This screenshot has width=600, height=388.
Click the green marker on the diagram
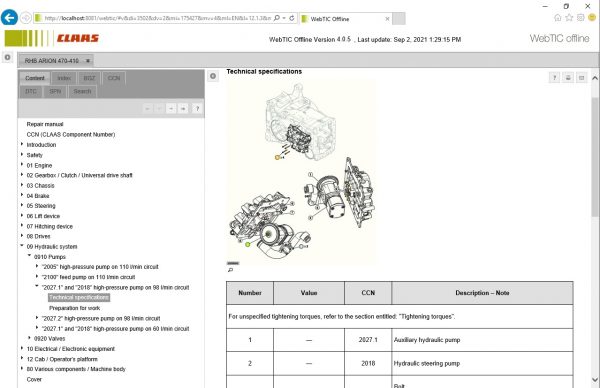click(248, 244)
